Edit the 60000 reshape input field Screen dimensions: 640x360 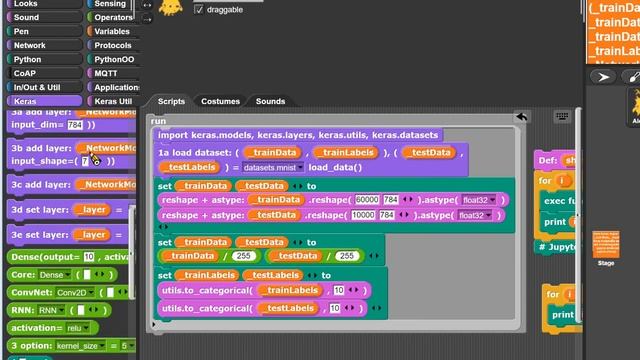367,200
